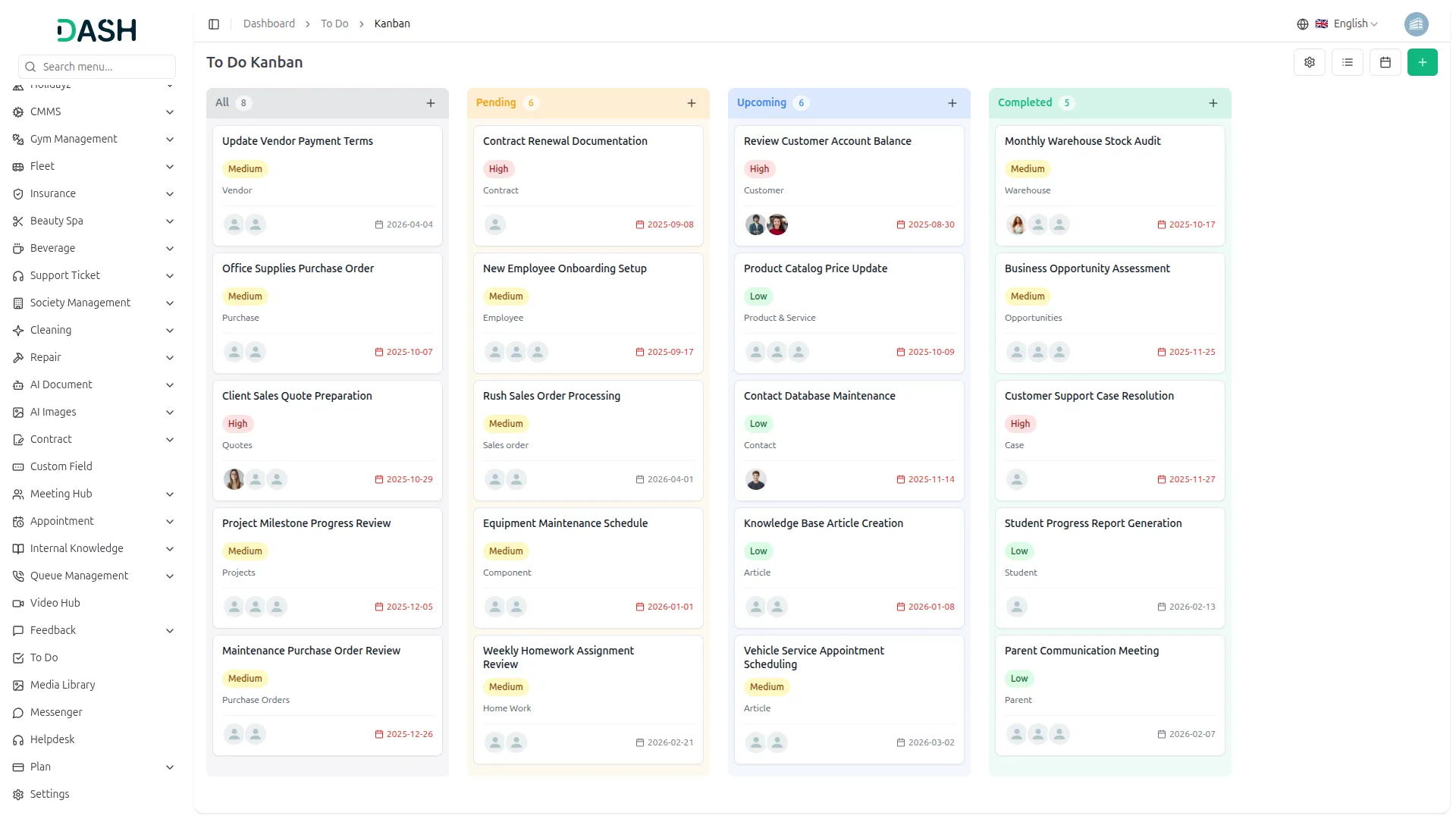Viewport: 1456px width, 819px height.
Task: Open the user profile avatar top right
Action: point(1416,24)
